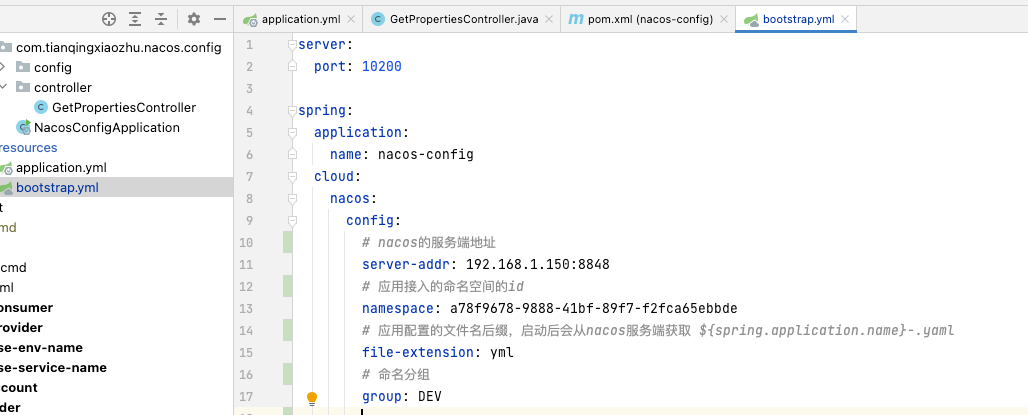Click the NacosConfigApplication Spring Boot icon
Image resolution: width=1028 pixels, height=415 pixels.
23,127
